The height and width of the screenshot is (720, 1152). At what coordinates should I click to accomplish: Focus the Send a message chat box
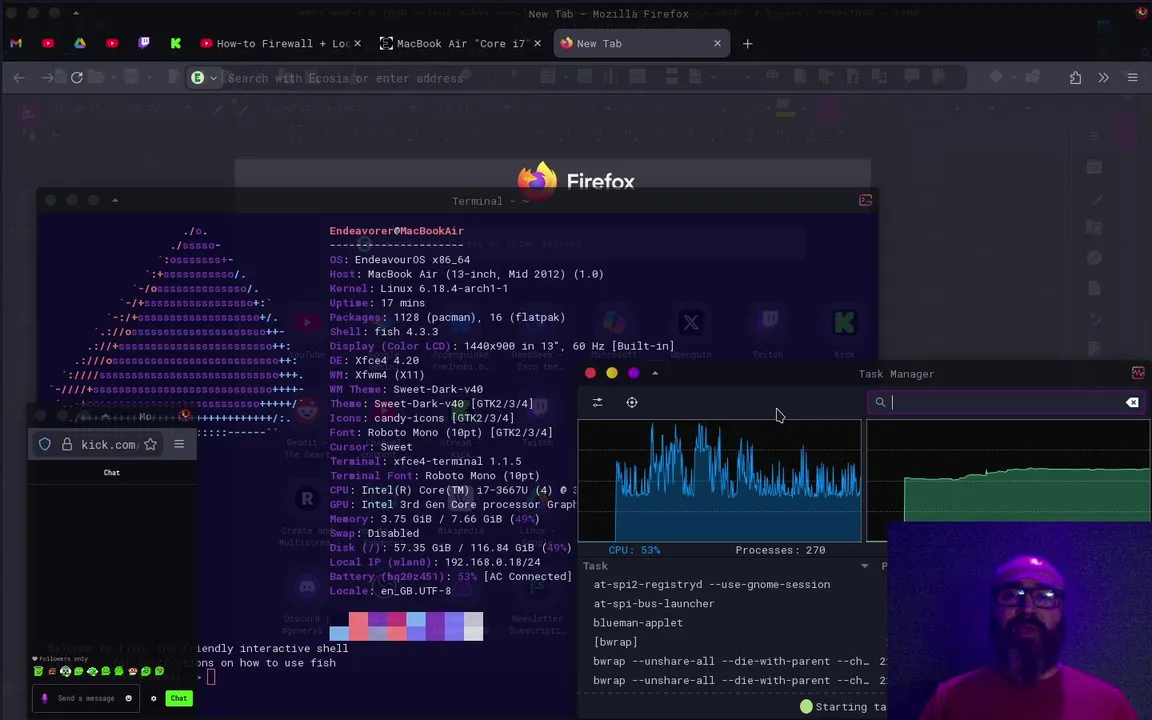coord(86,698)
